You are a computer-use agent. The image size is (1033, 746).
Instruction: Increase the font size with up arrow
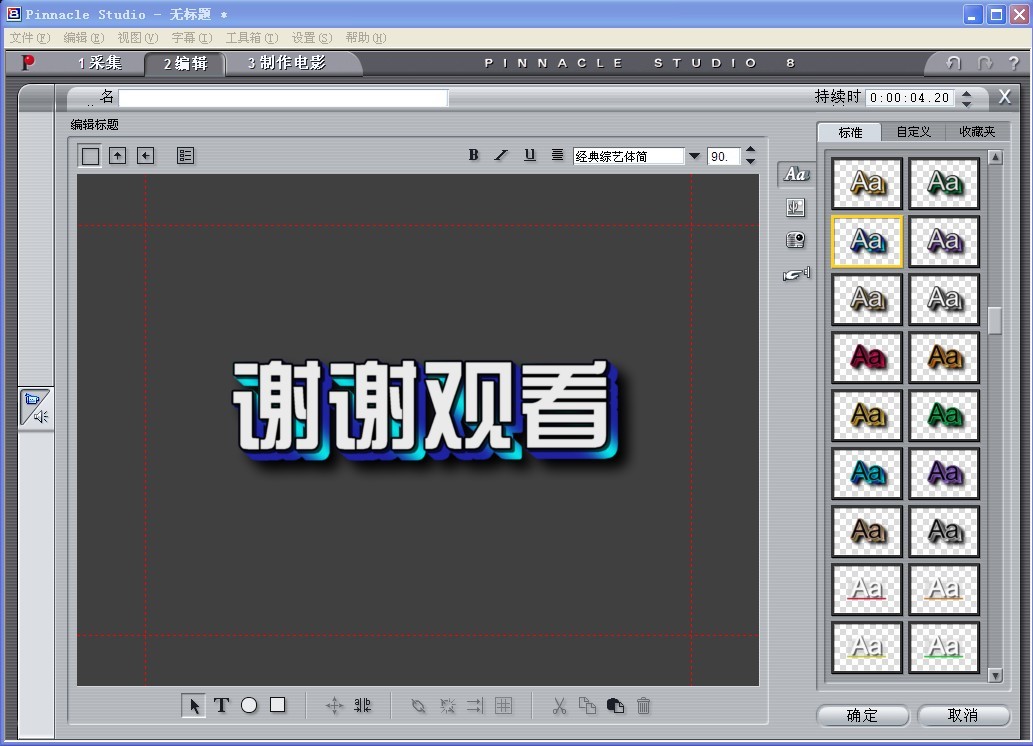[x=751, y=150]
